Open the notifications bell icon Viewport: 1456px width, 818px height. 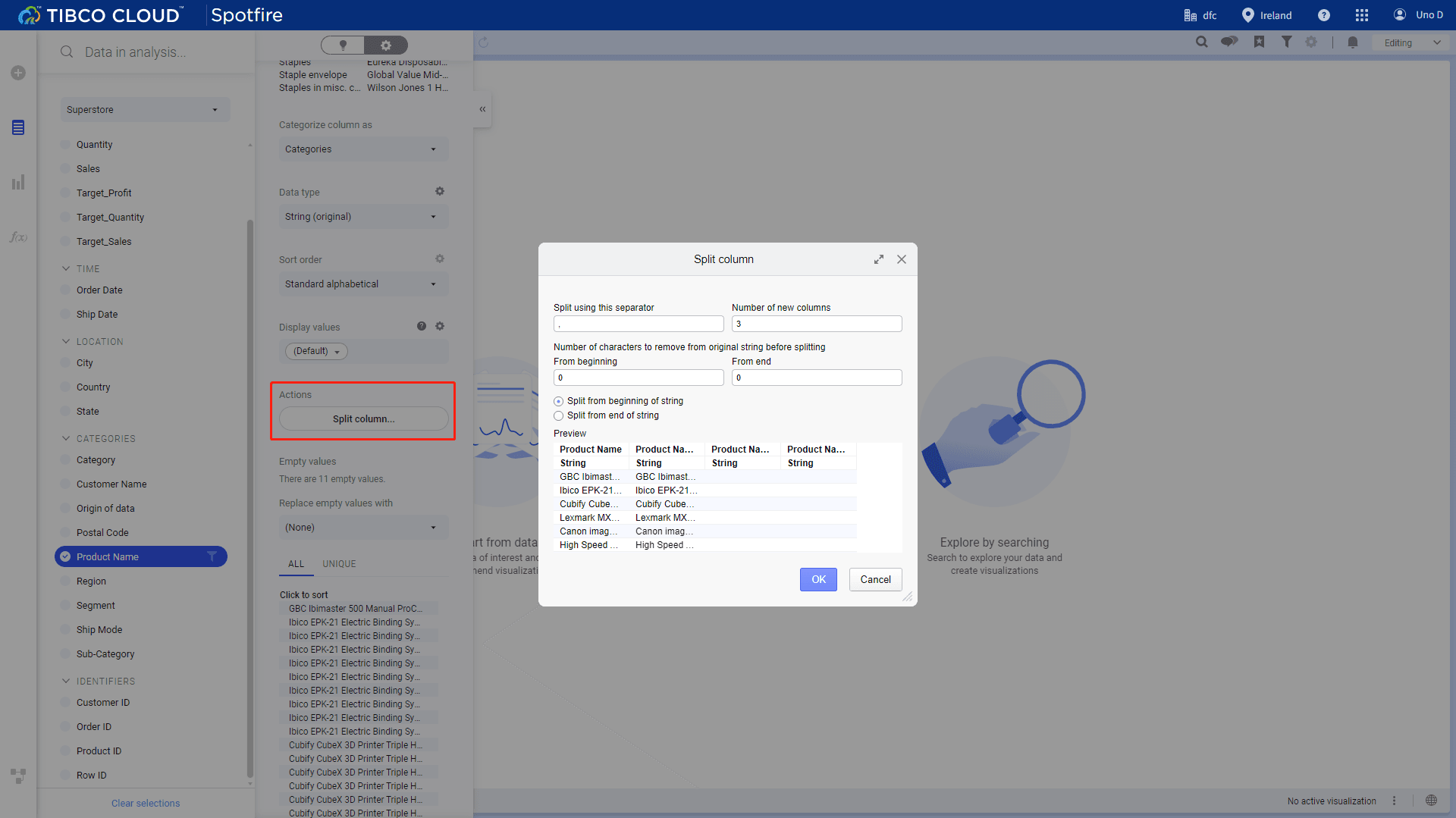tap(1353, 42)
